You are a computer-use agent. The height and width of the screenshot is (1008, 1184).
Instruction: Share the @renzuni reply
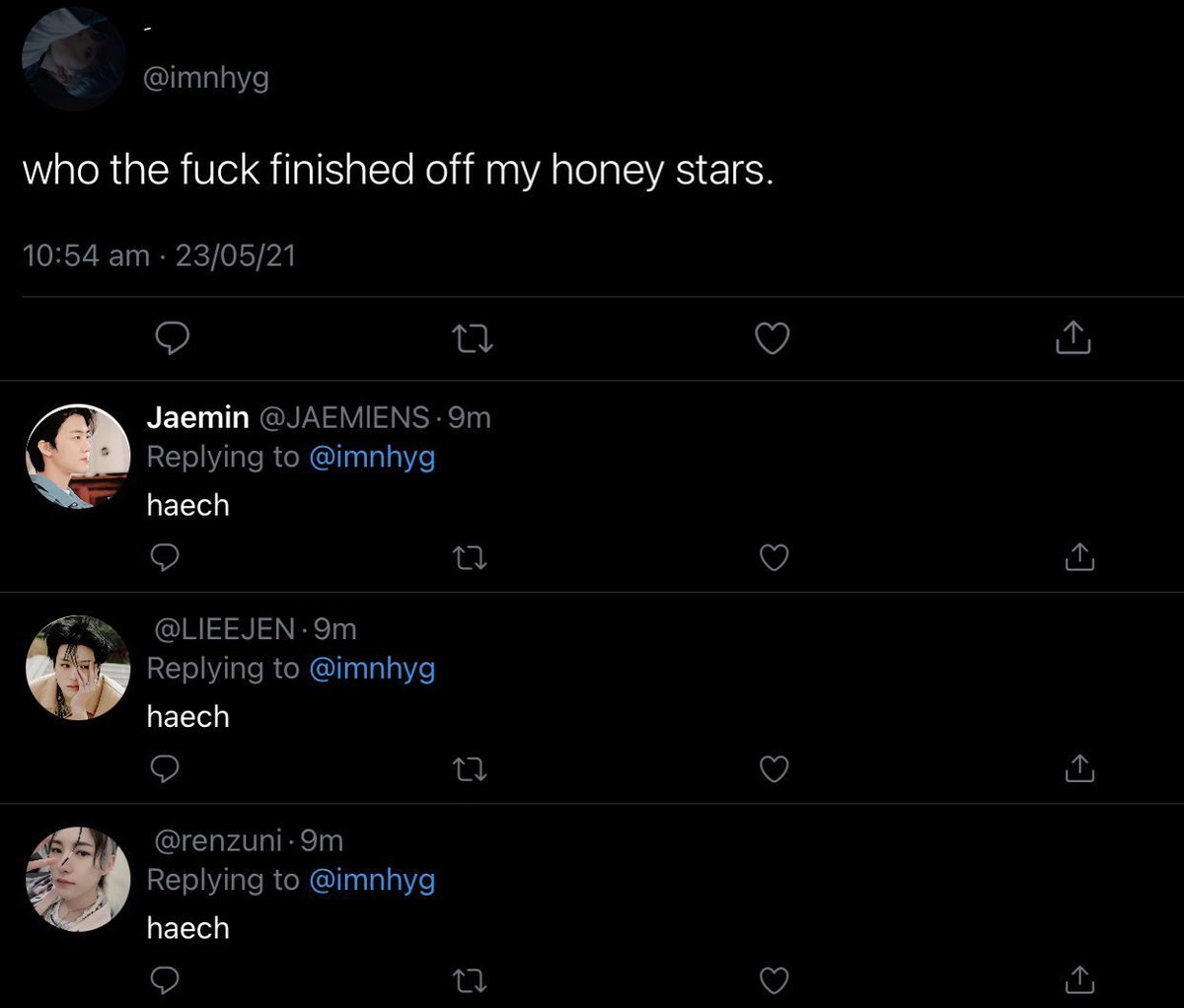[x=1079, y=979]
